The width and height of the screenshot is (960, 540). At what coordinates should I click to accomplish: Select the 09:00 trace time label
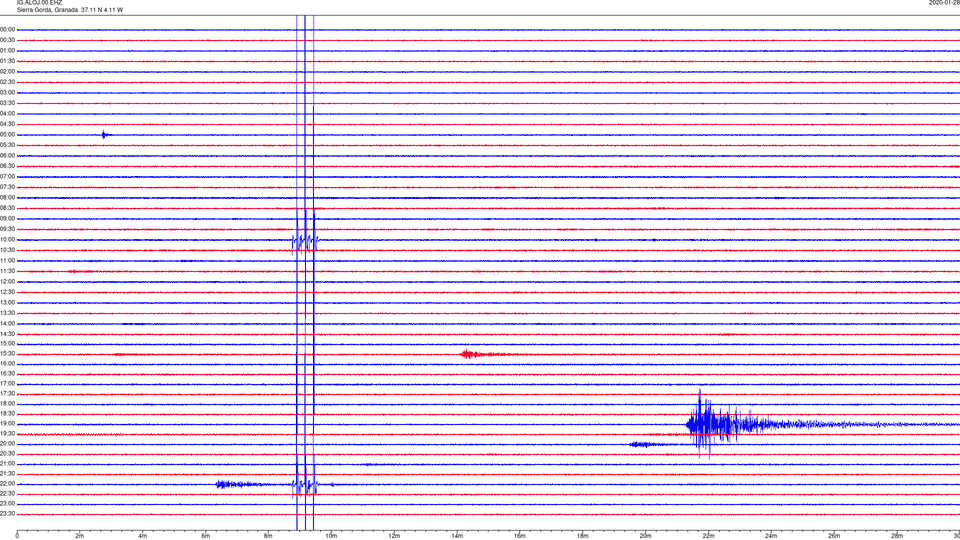pos(7,219)
